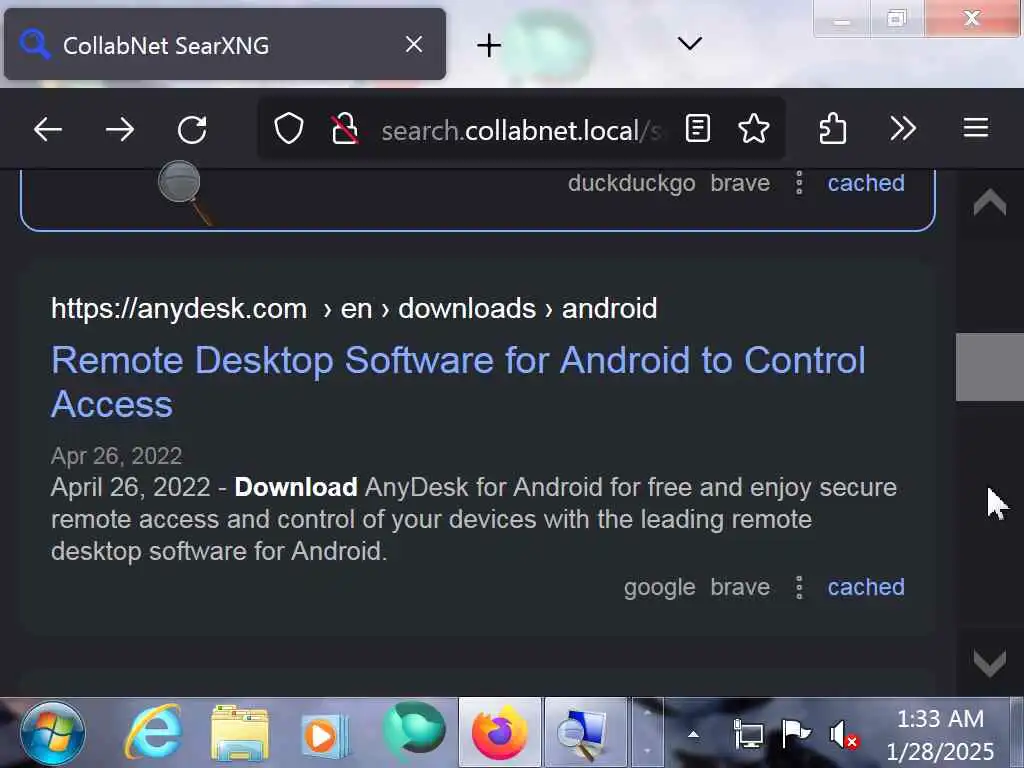Show more tools overflow chevrons
1024x768 pixels.
click(903, 129)
